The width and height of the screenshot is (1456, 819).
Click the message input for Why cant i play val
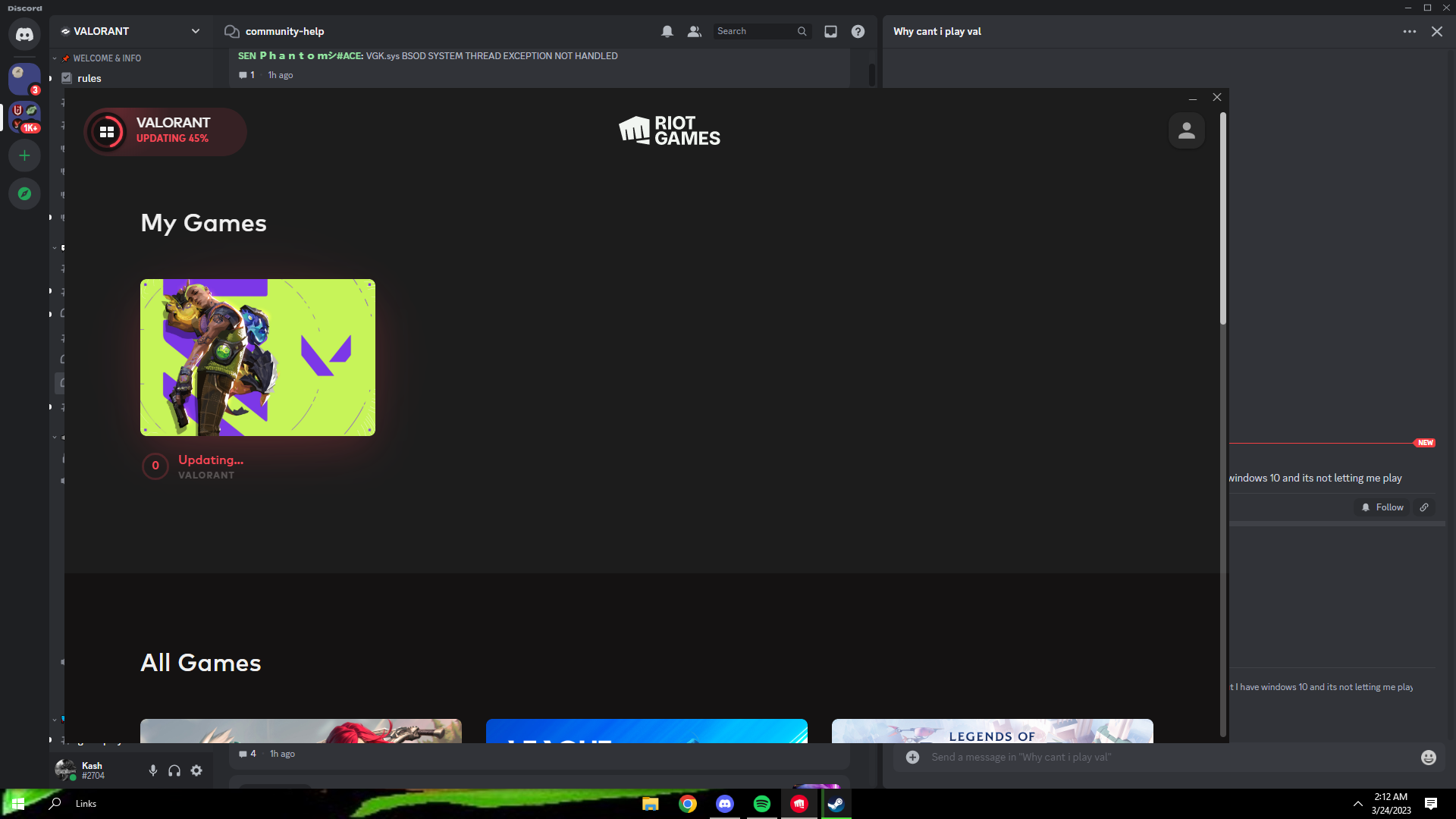pos(1137,756)
